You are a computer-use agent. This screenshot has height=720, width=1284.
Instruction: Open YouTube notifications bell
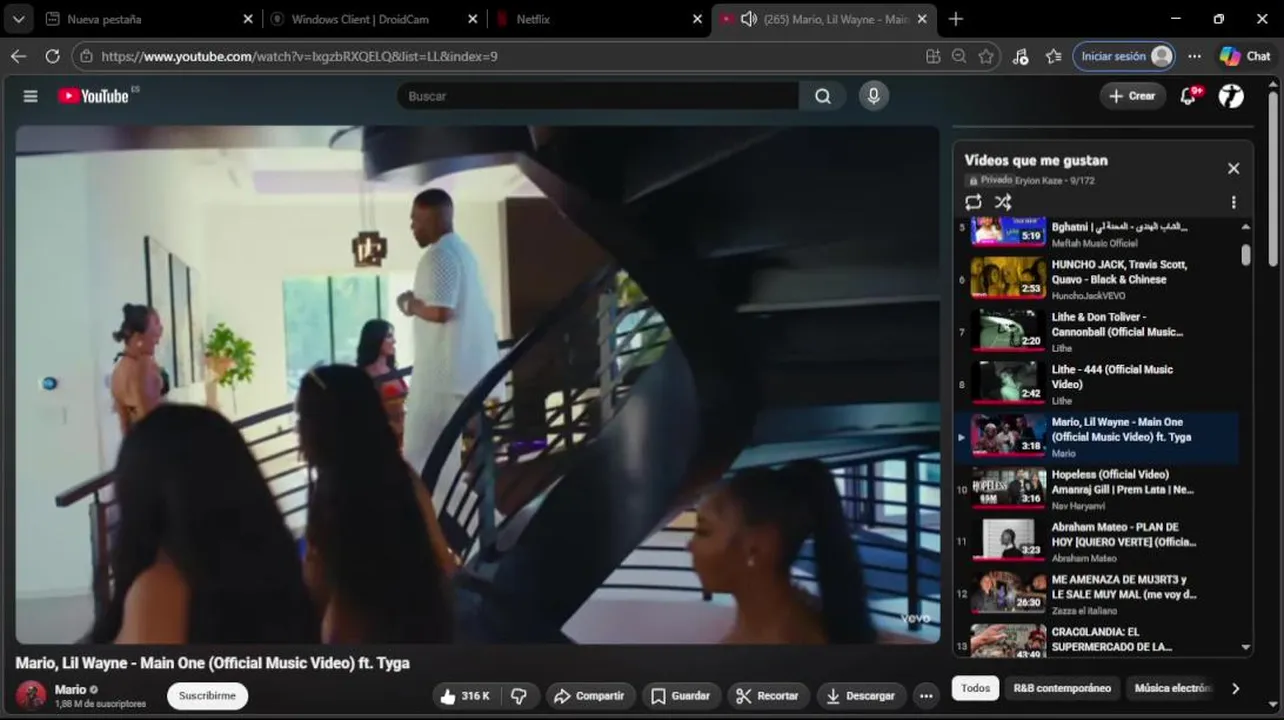[1189, 96]
